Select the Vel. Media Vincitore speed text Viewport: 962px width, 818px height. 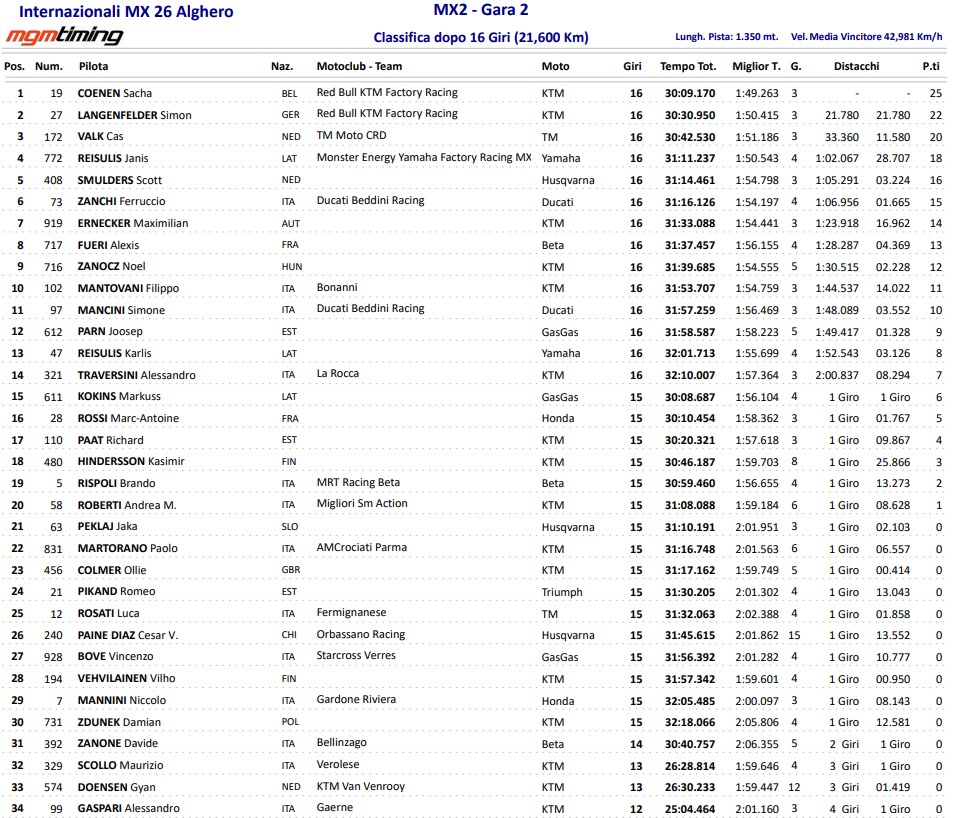pos(866,37)
